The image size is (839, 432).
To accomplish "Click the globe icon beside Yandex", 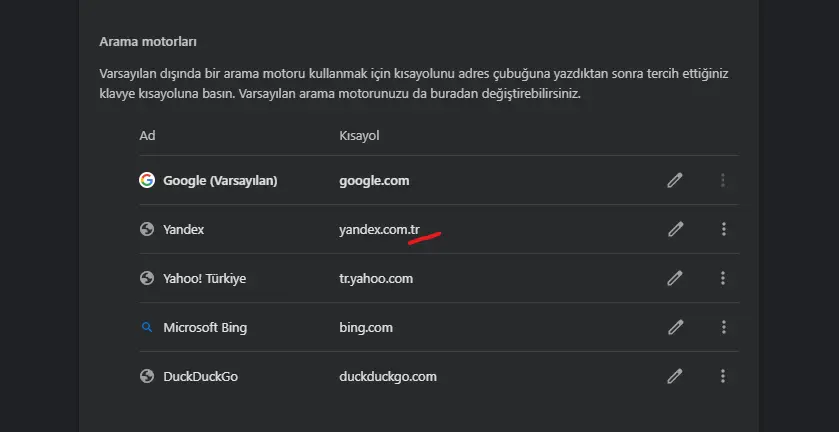I will (147, 230).
